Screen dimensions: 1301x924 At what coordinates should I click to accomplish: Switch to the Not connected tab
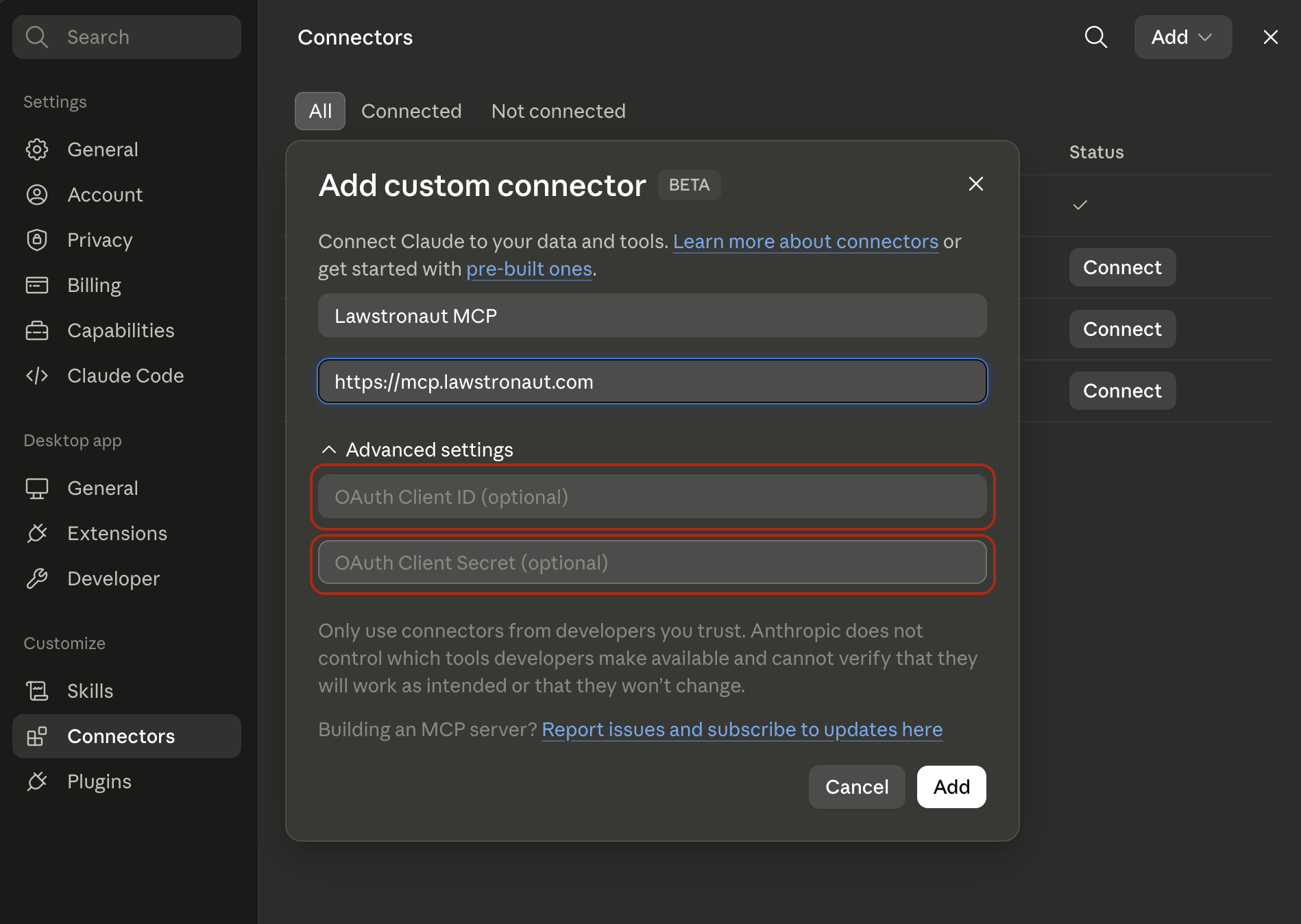point(559,111)
